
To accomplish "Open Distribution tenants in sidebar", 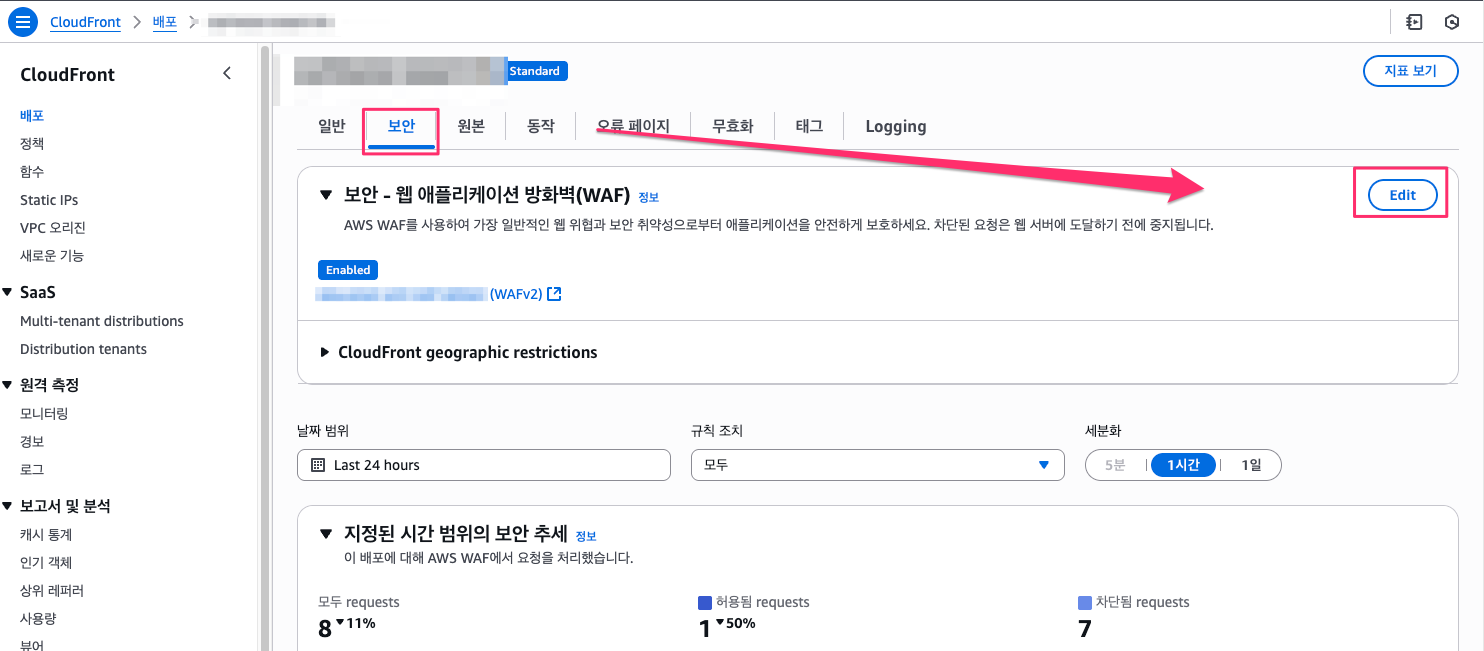I will click(83, 349).
